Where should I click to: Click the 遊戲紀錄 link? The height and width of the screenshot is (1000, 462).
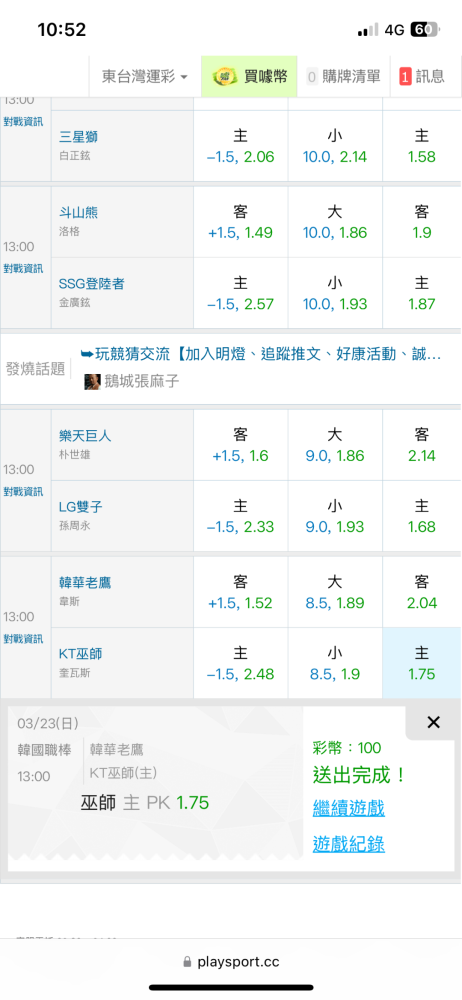(348, 844)
